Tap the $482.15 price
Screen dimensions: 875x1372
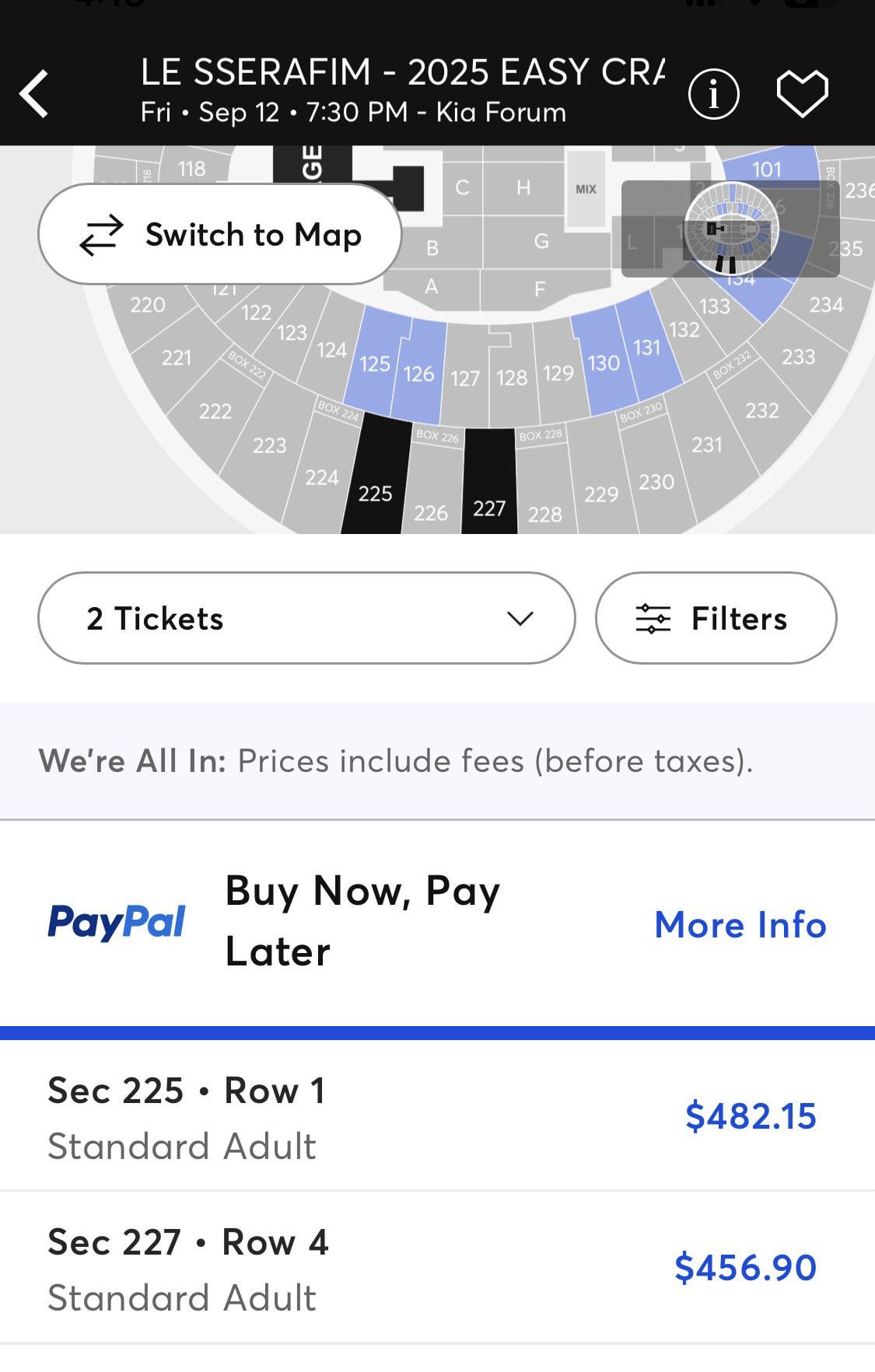click(751, 1115)
